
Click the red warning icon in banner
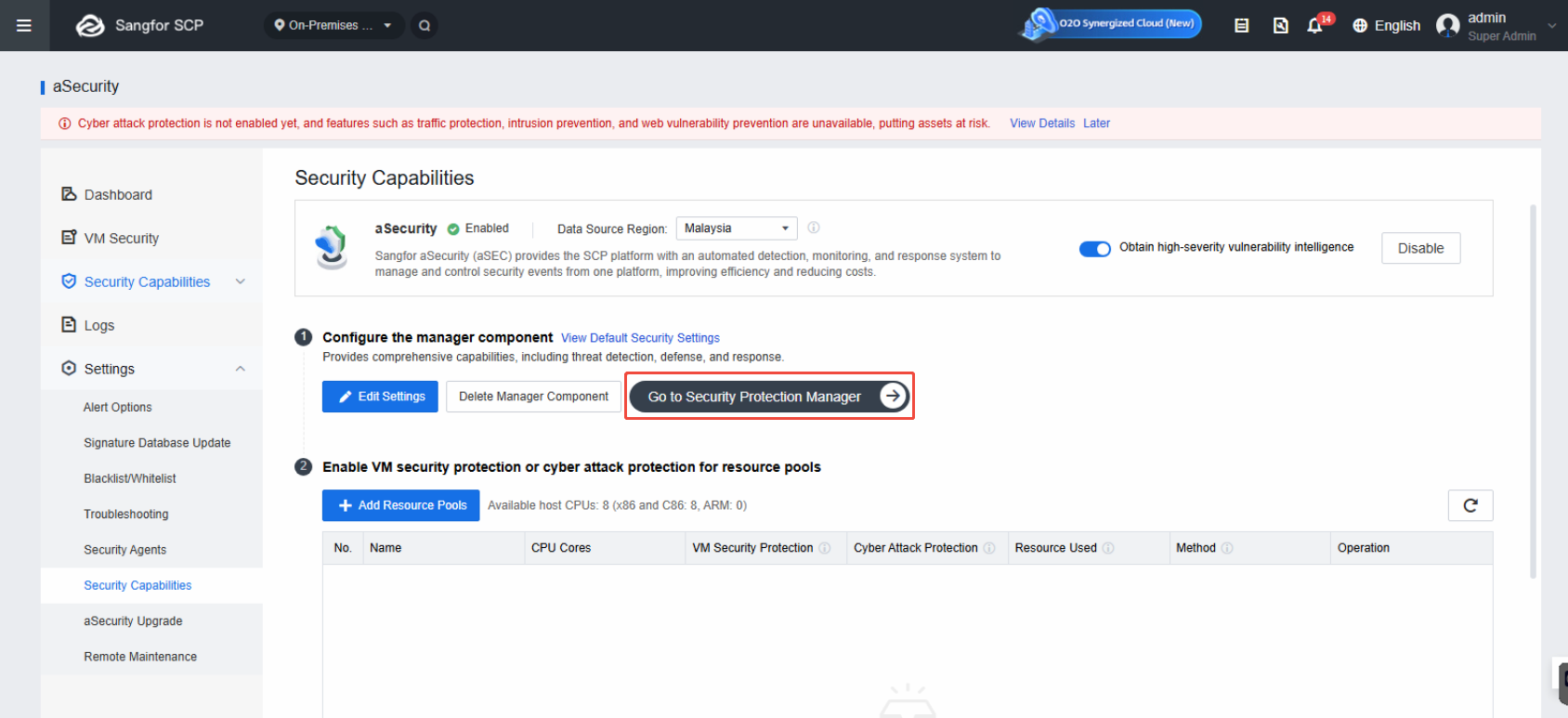(65, 124)
